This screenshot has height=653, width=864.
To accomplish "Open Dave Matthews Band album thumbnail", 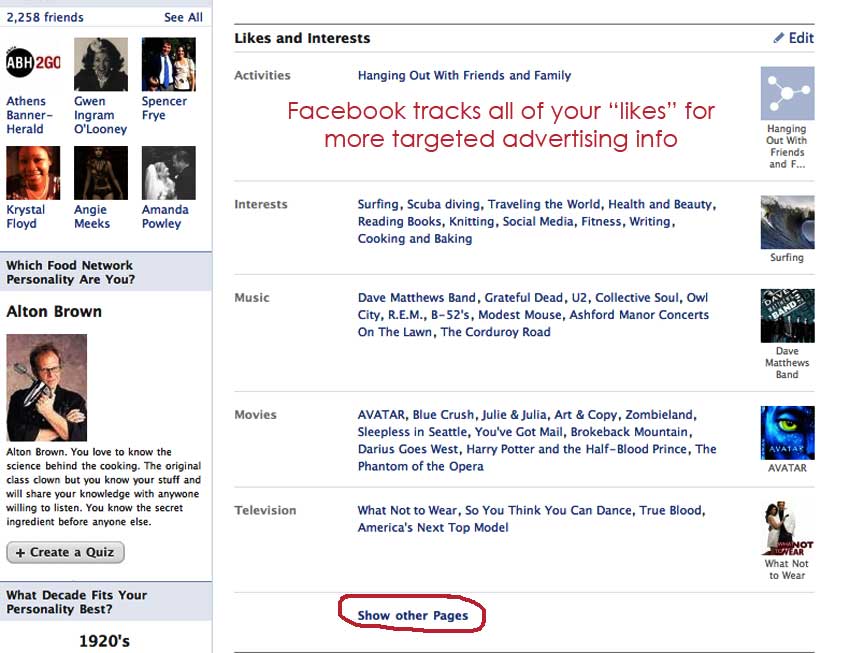I will (787, 316).
